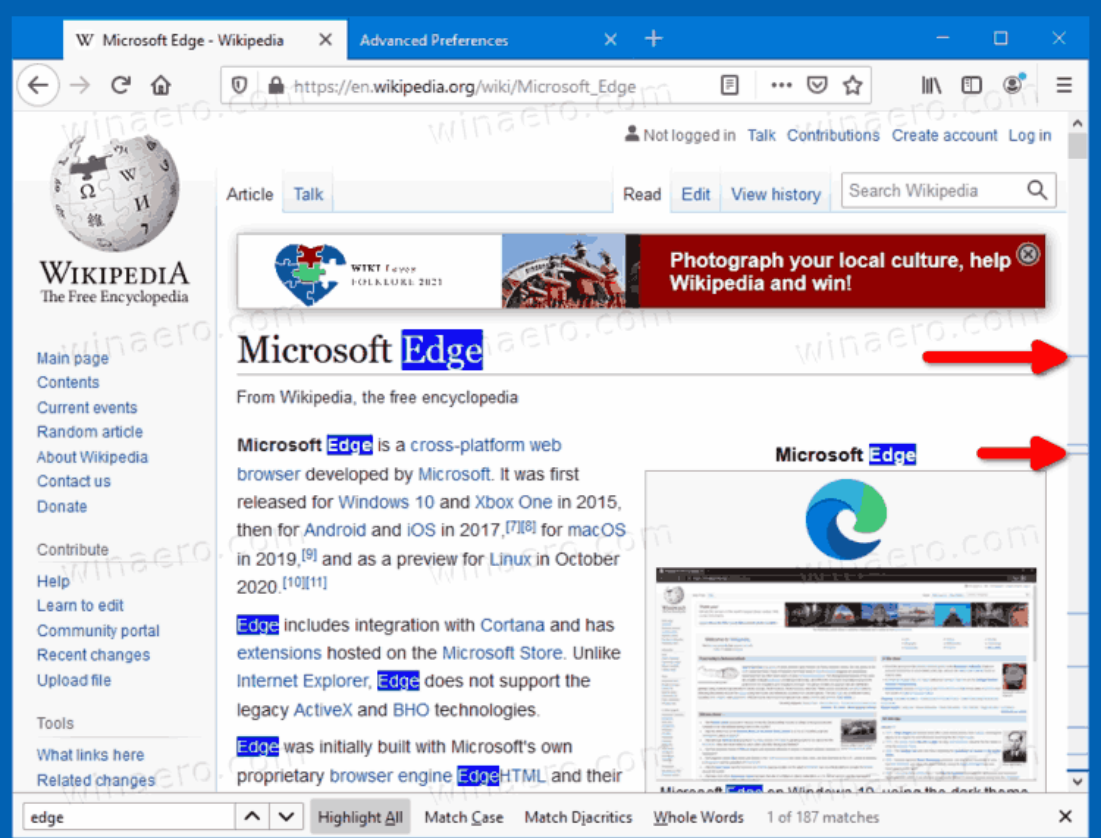Viewport: 1101px width, 838px height.
Task: Open What links here link
Action: [90, 755]
